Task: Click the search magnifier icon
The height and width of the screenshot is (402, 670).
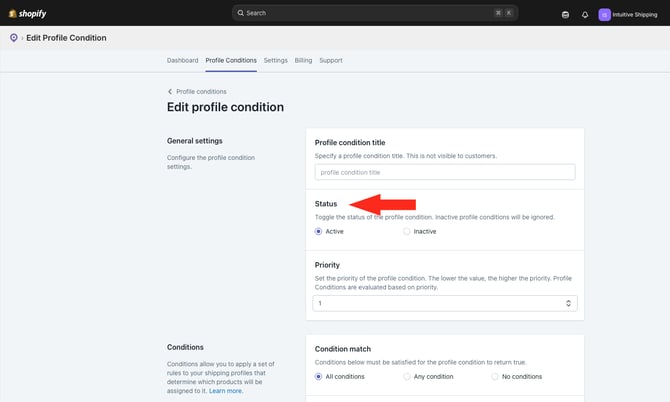Action: coord(241,13)
